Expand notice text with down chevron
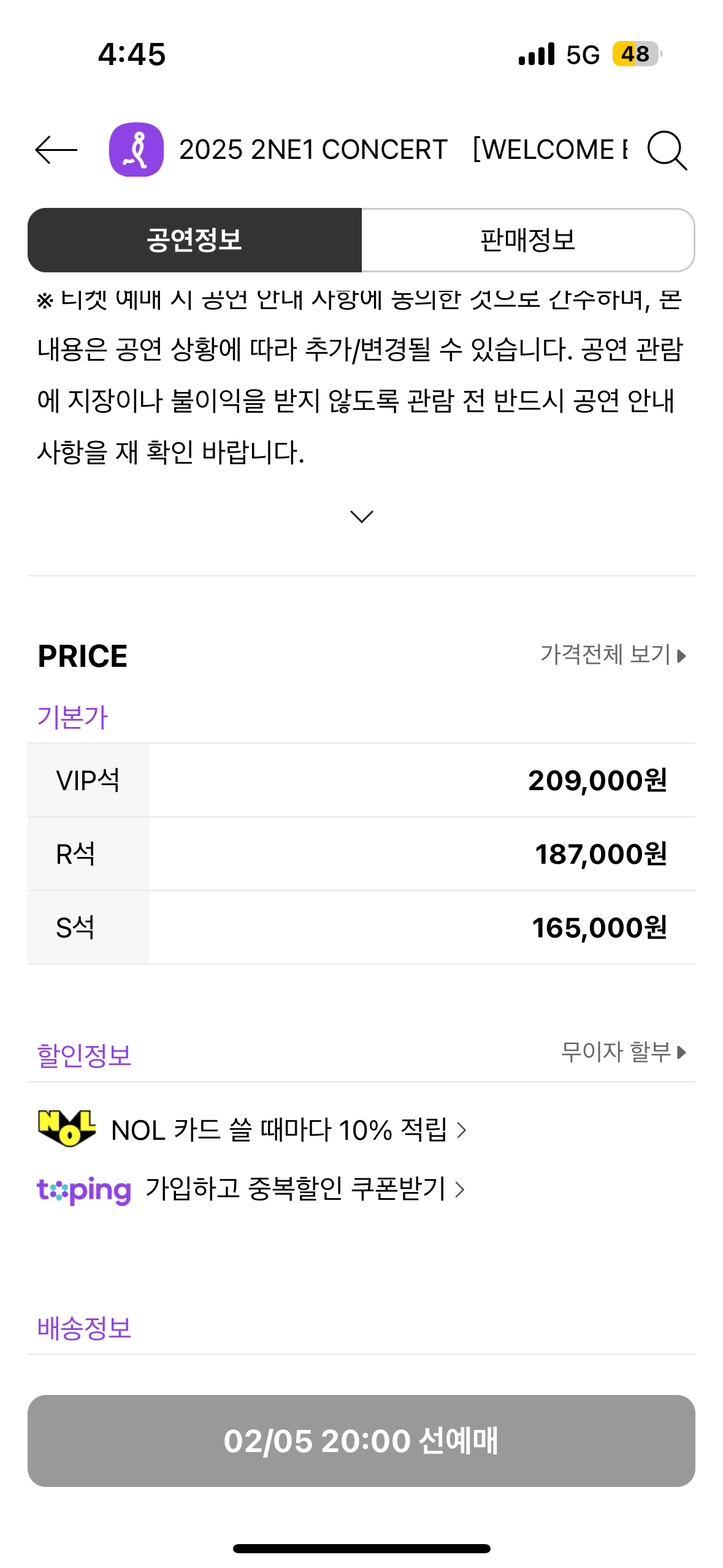This screenshot has height=1568, width=723. click(x=361, y=517)
